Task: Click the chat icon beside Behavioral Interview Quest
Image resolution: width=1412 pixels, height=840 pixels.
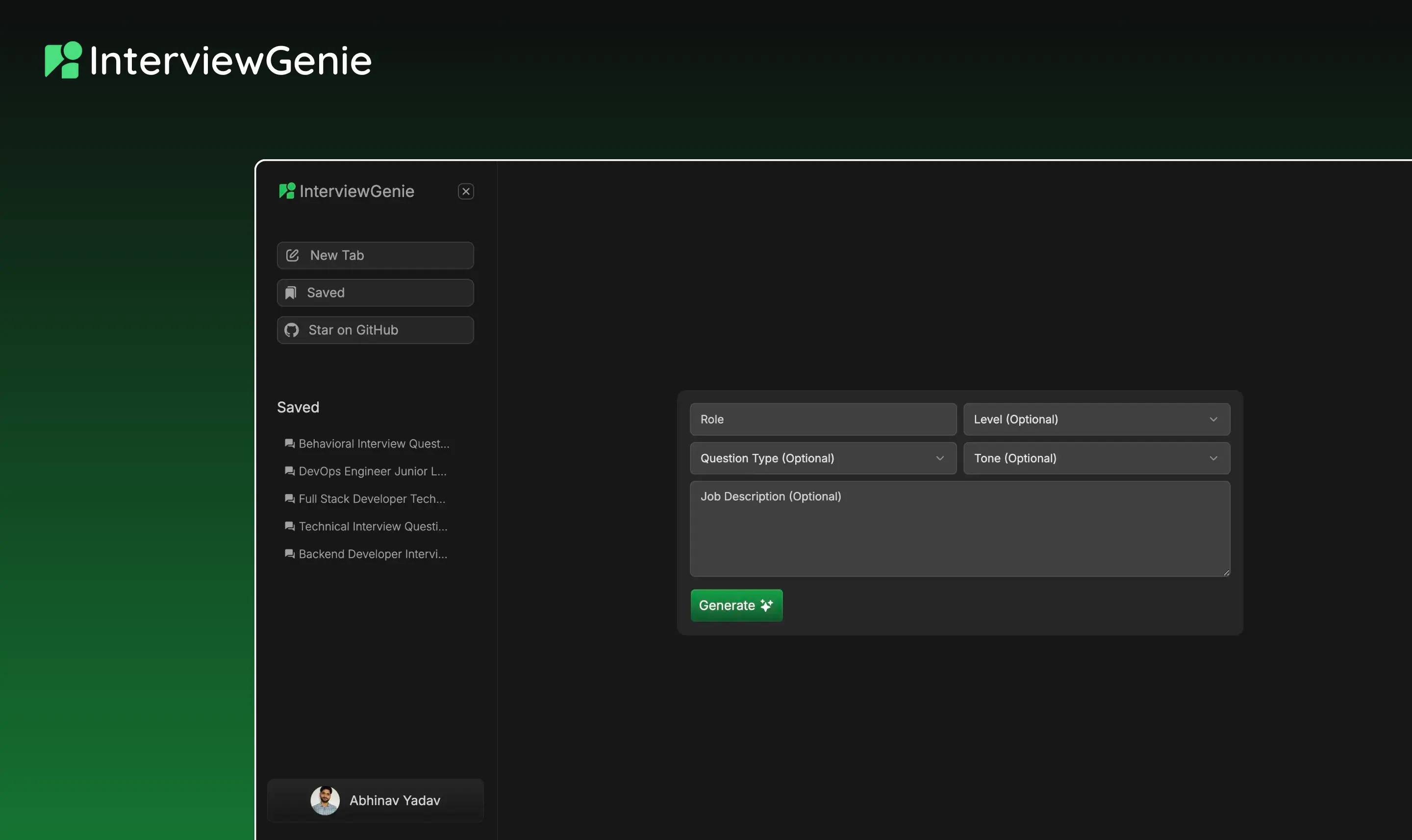Action: [x=289, y=444]
